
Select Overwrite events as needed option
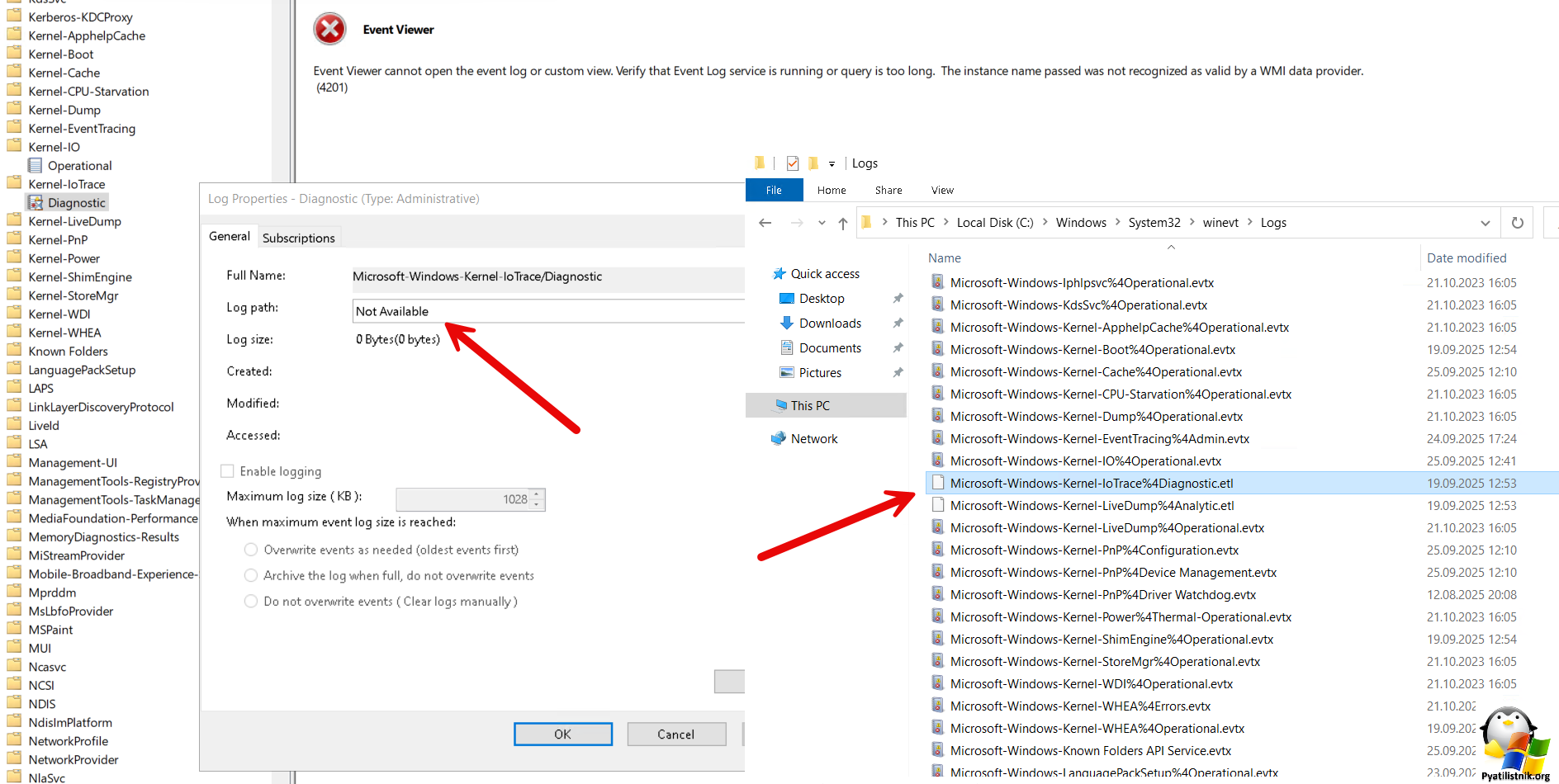(x=251, y=550)
